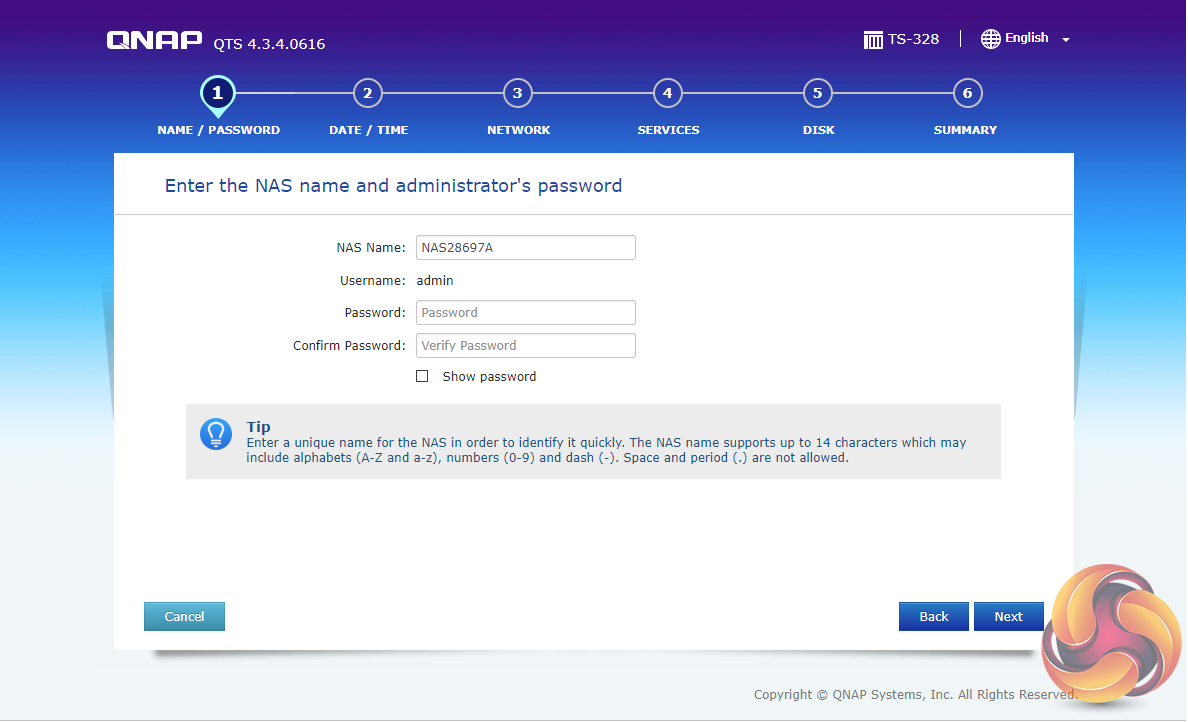
Task: Click the TS-328 NAS device icon
Action: coord(873,39)
